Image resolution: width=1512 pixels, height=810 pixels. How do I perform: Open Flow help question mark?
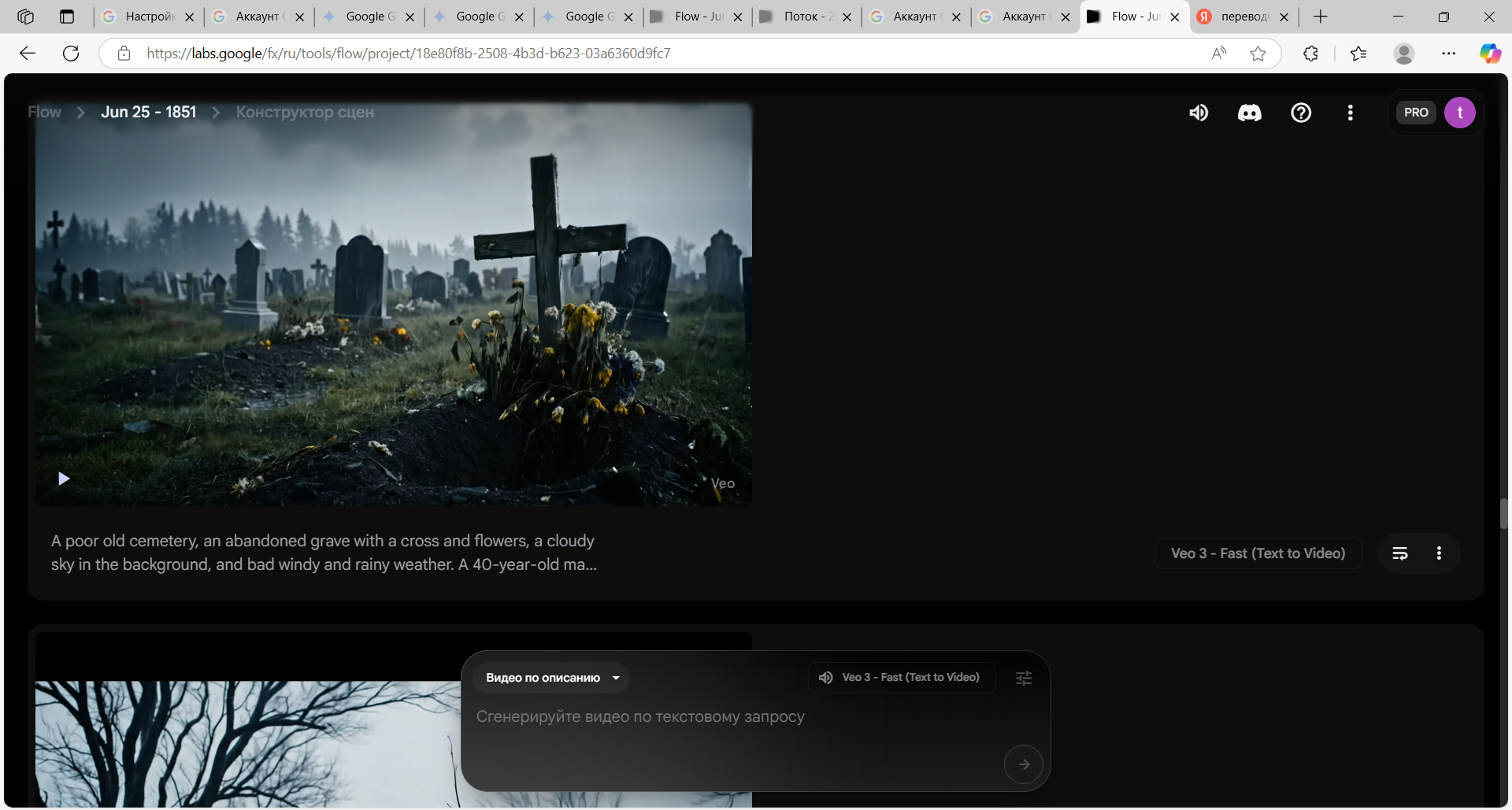(x=1301, y=113)
